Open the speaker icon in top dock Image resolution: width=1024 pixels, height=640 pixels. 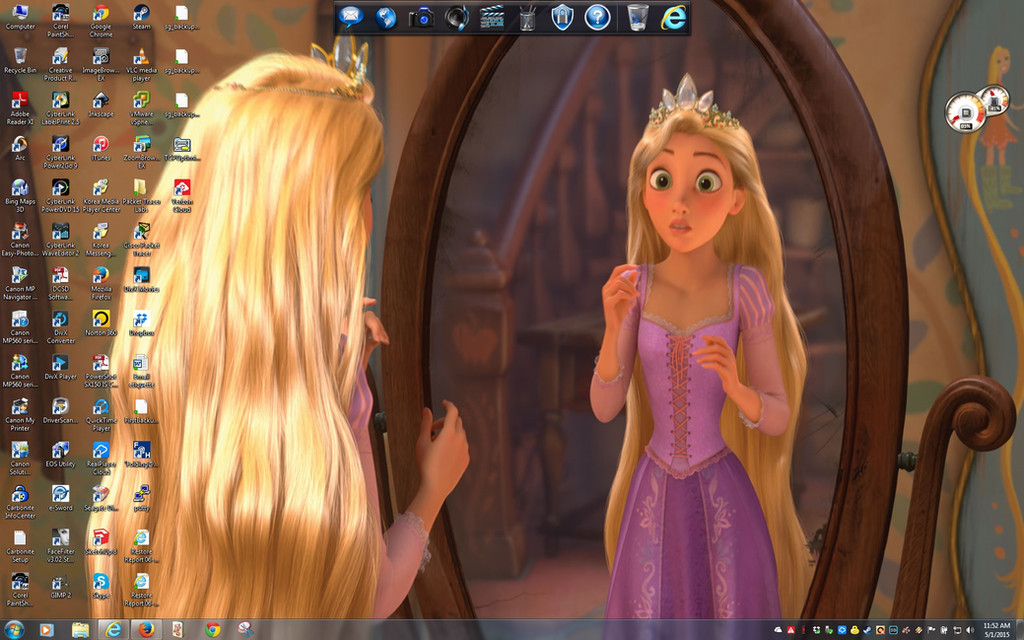tap(456, 18)
